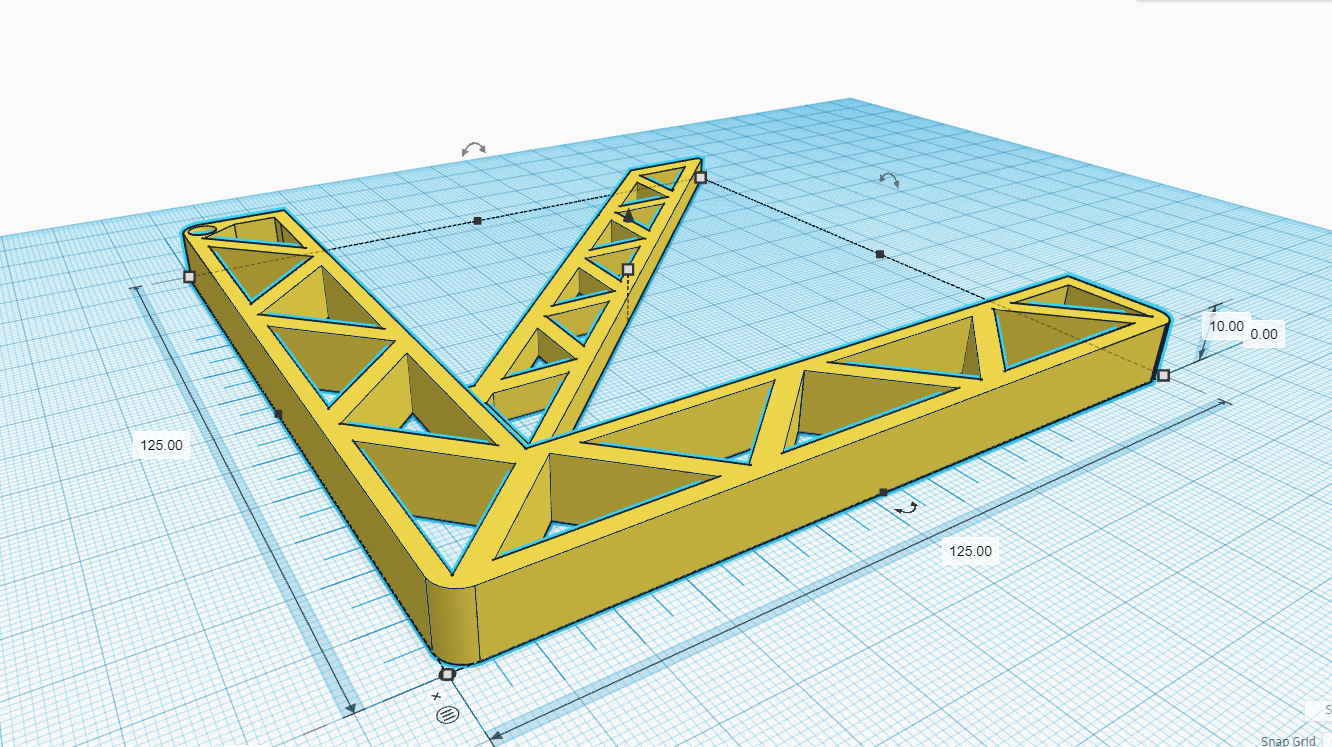Screen dimensions: 1332x747
Task: Click the small X marker near the front corner
Action: point(436,694)
